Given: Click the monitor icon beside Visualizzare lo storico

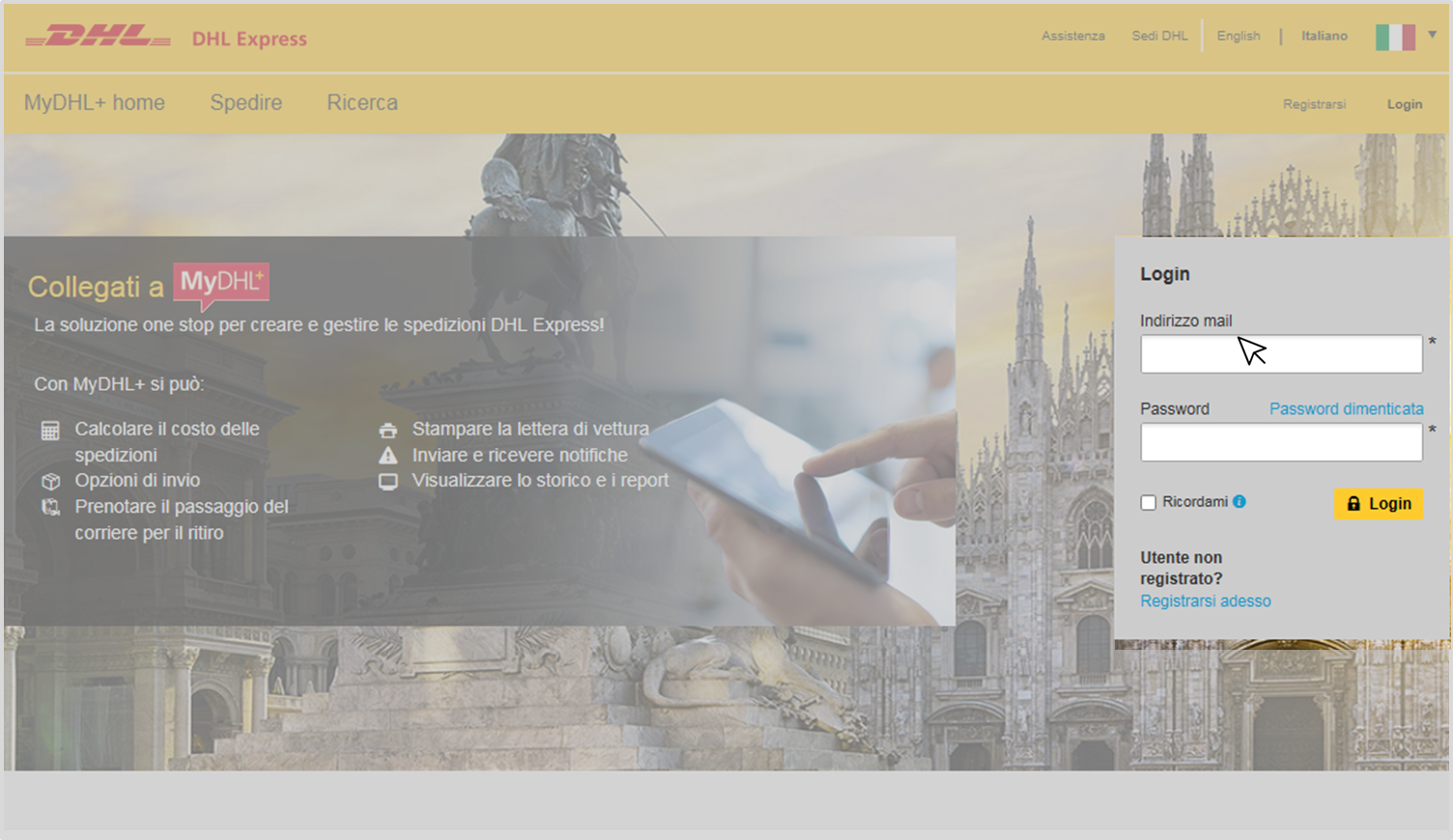Looking at the screenshot, I should [x=387, y=481].
